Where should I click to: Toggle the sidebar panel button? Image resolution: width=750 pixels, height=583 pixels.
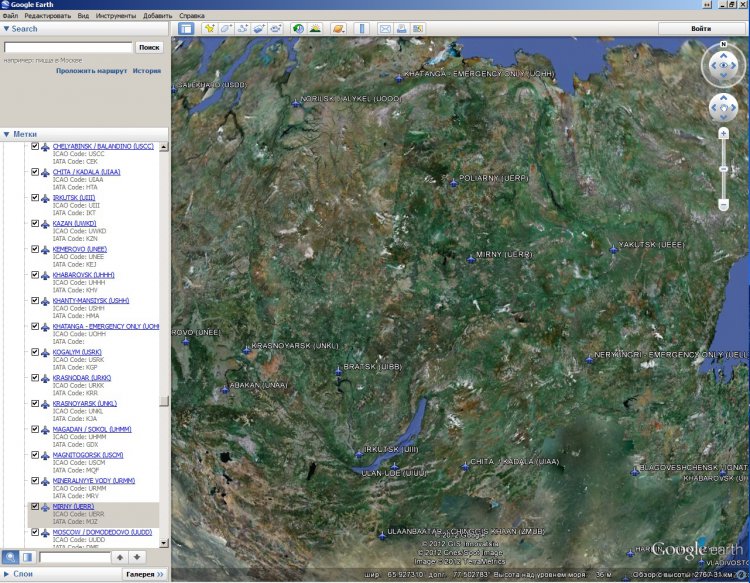coord(186,29)
